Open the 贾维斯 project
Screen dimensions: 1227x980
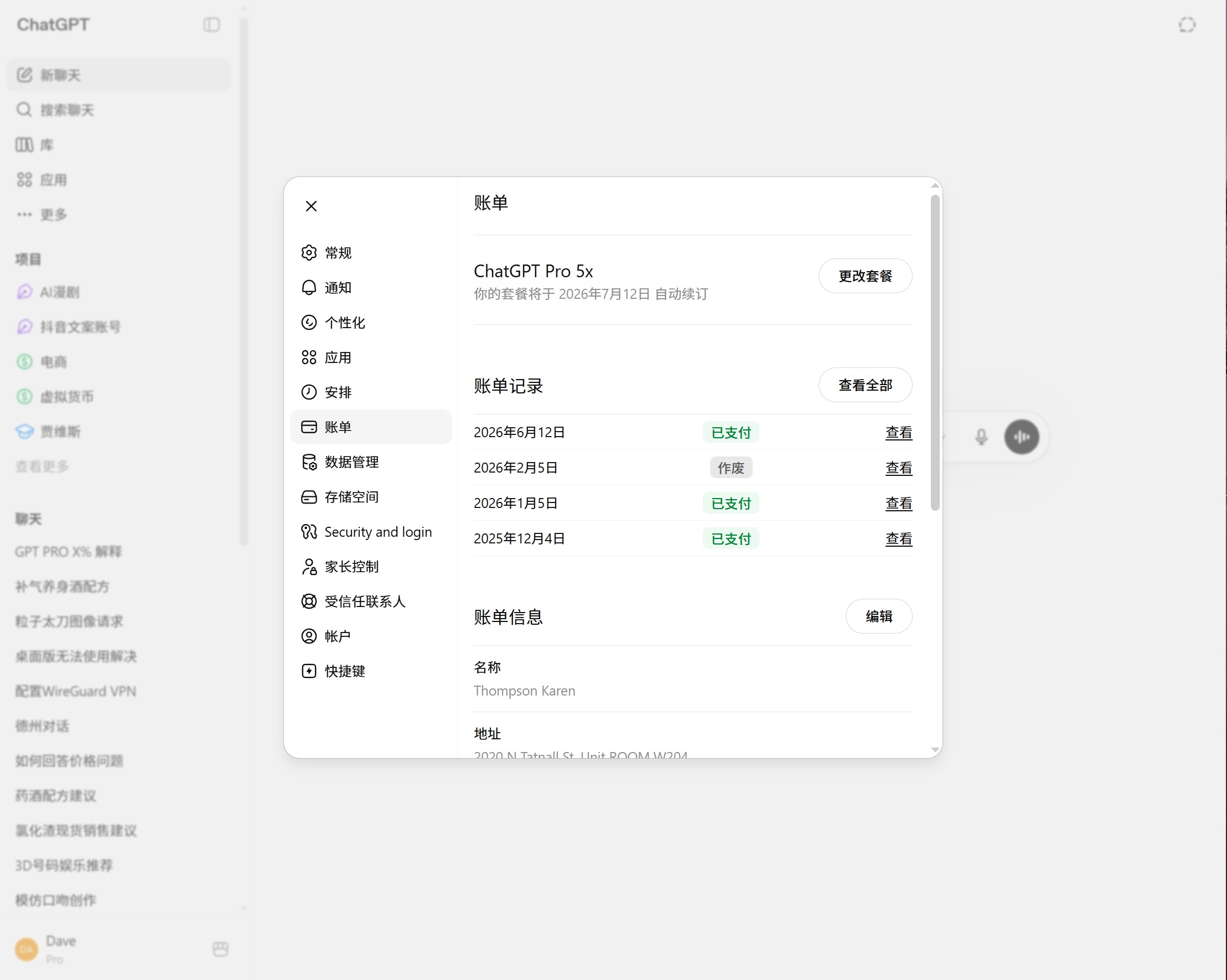(x=118, y=432)
